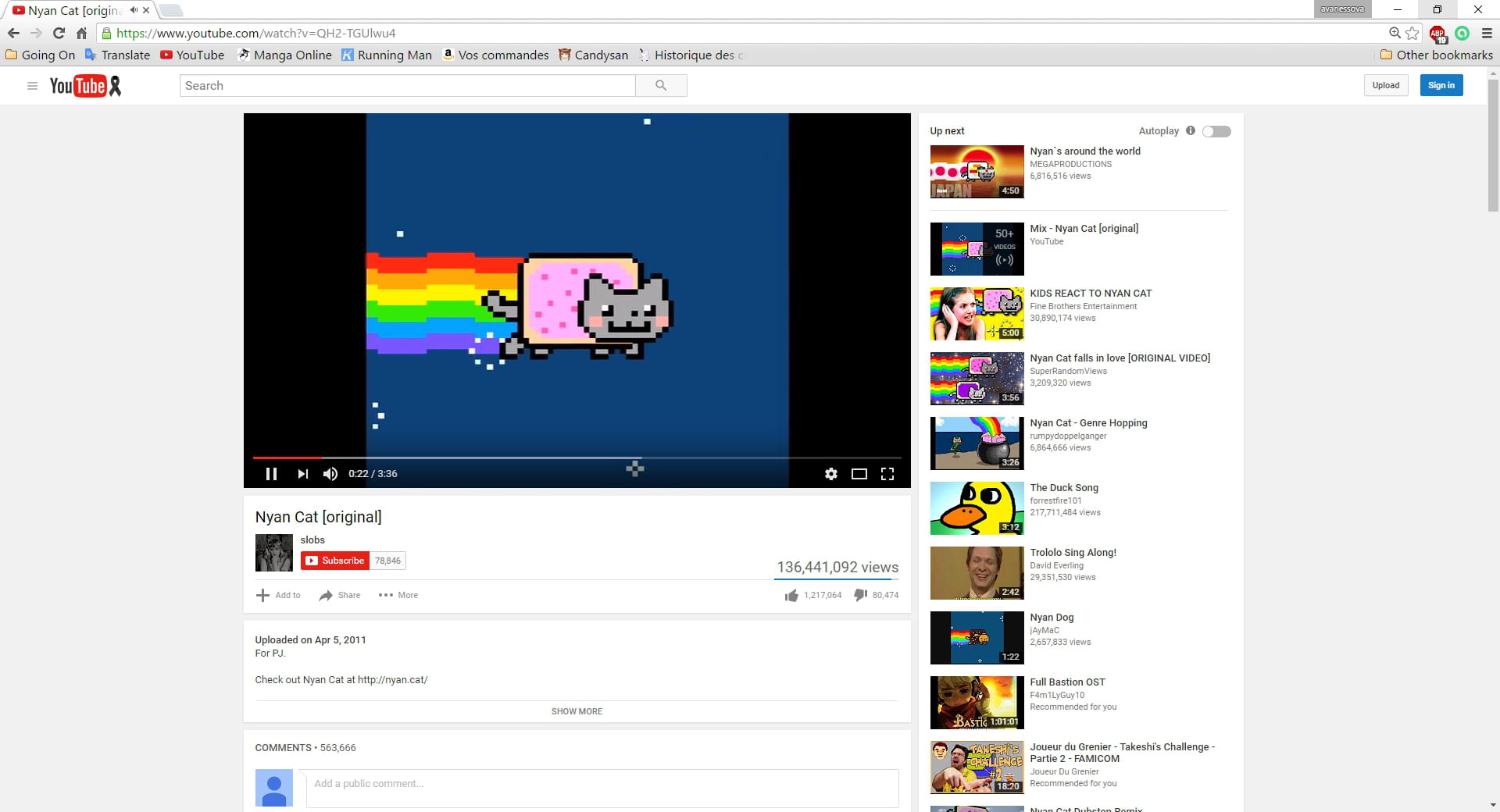Dislike the video with thumbs down

coord(861,595)
